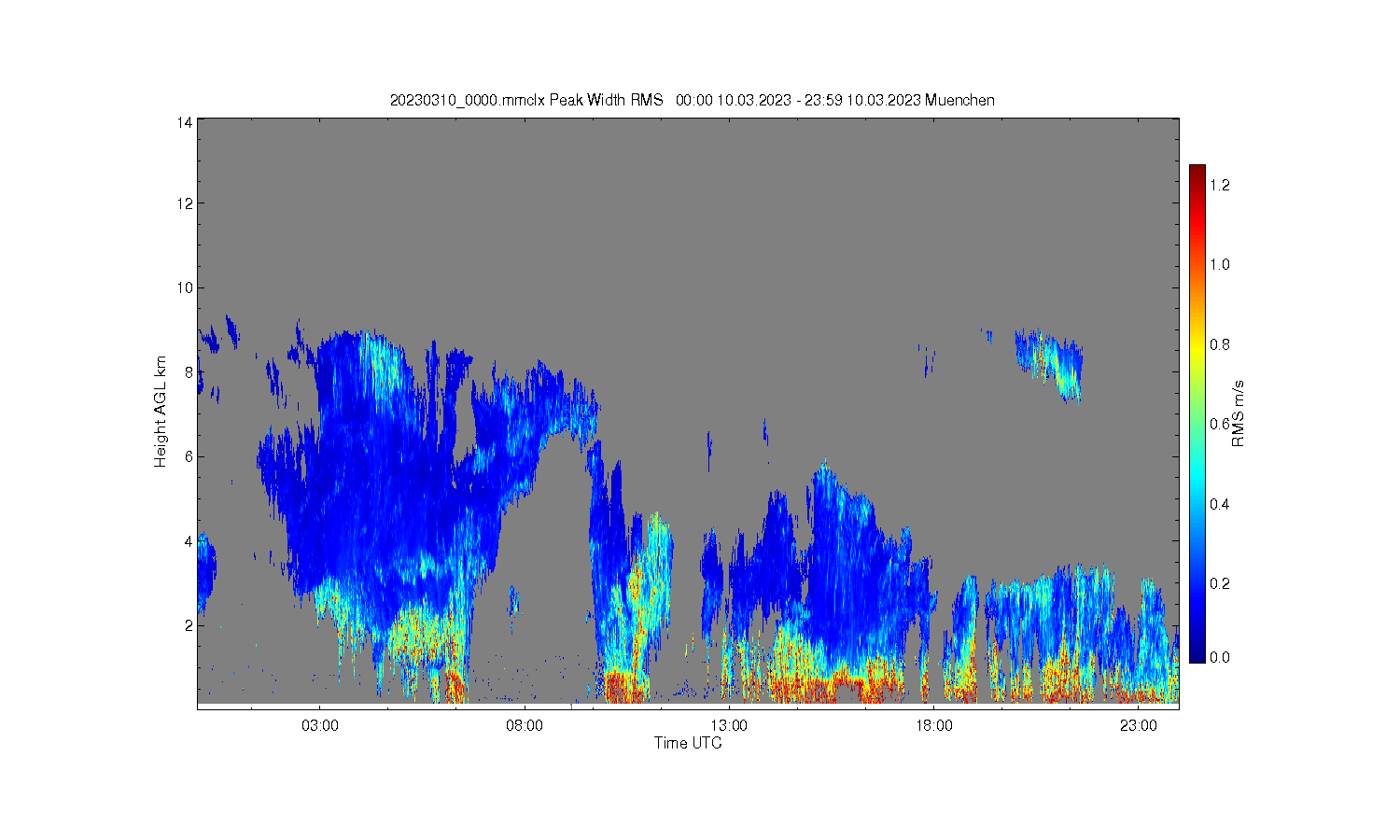
Task: Click the colorbar value 0.8
Action: click(x=1219, y=344)
